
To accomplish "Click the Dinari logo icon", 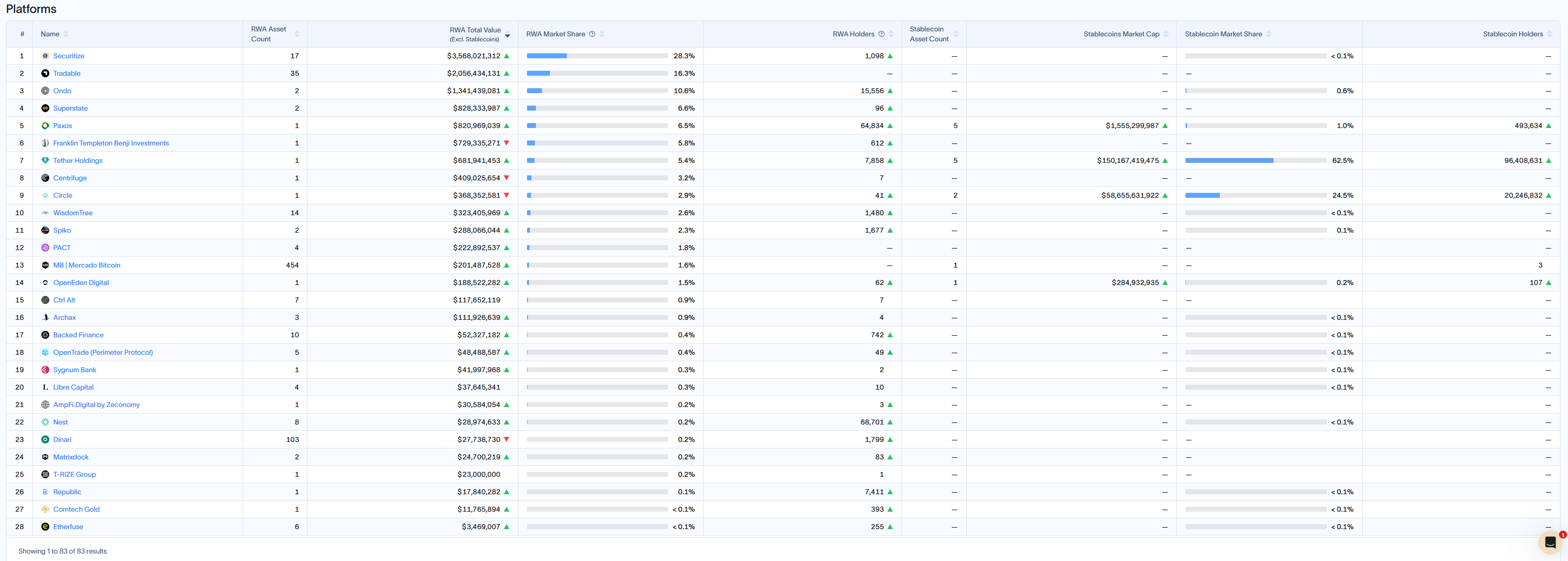I will click(45, 440).
